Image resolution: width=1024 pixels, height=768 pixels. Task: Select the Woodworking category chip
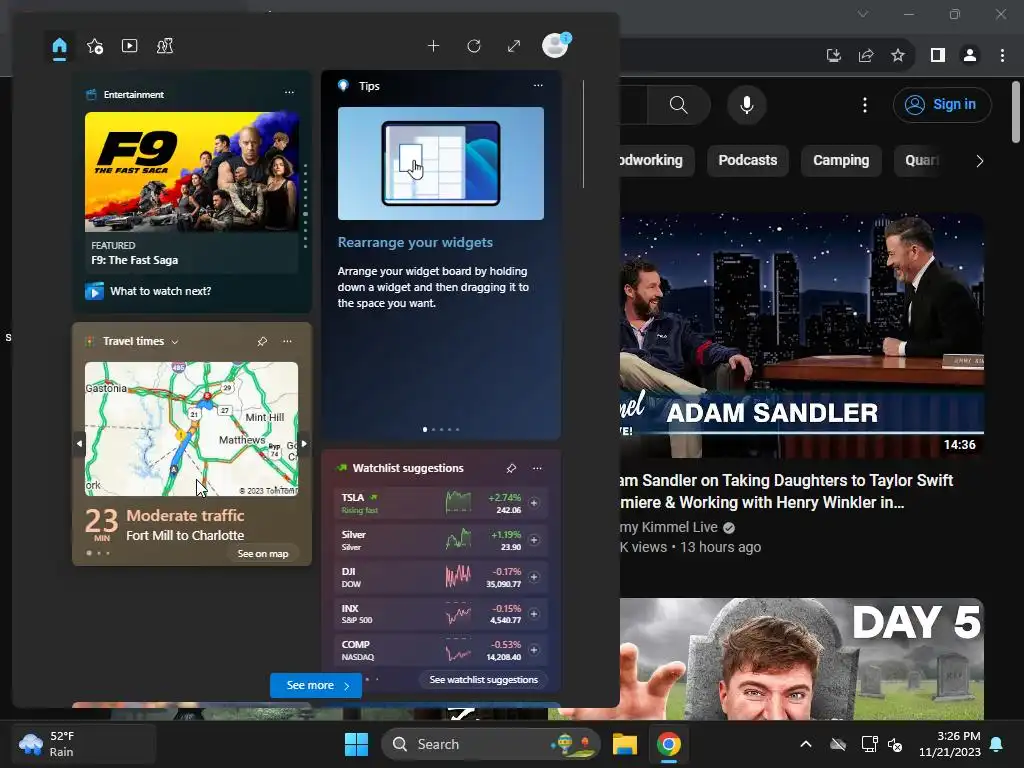(656, 160)
